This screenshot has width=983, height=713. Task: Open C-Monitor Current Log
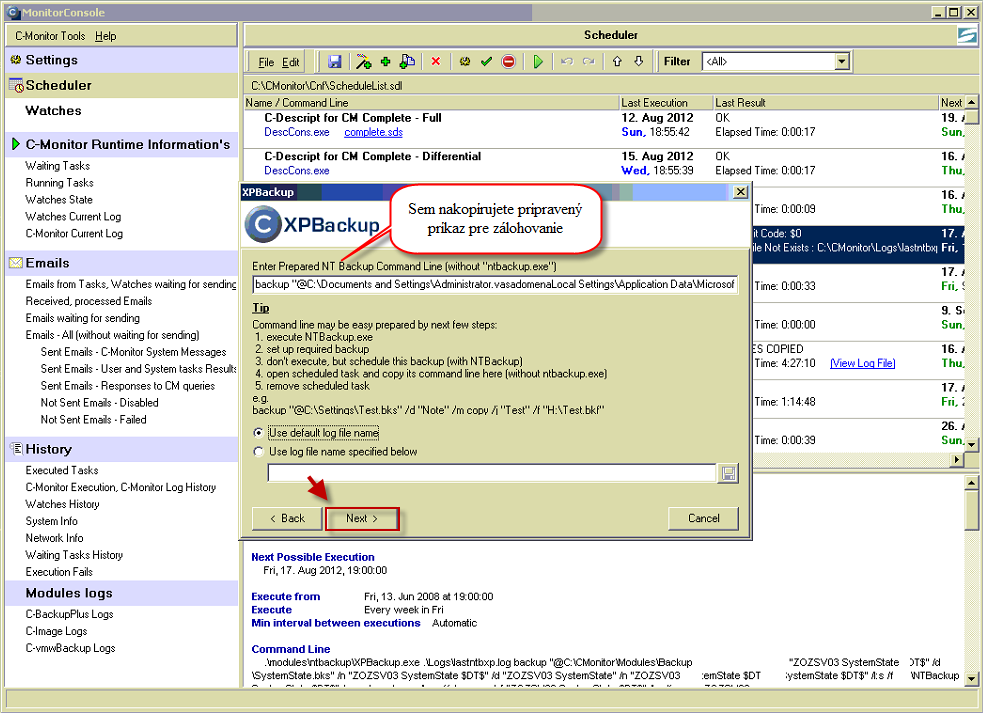point(74,233)
